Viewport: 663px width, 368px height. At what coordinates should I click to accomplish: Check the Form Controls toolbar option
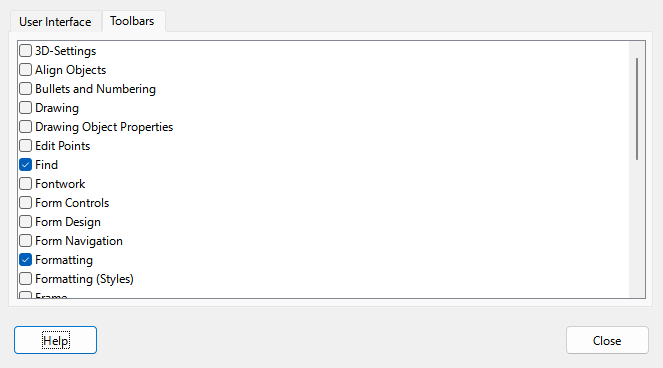25,203
